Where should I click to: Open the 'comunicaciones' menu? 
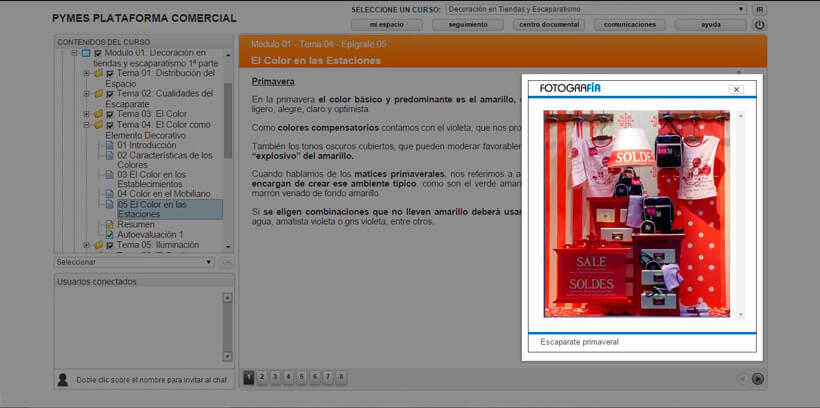click(x=630, y=25)
